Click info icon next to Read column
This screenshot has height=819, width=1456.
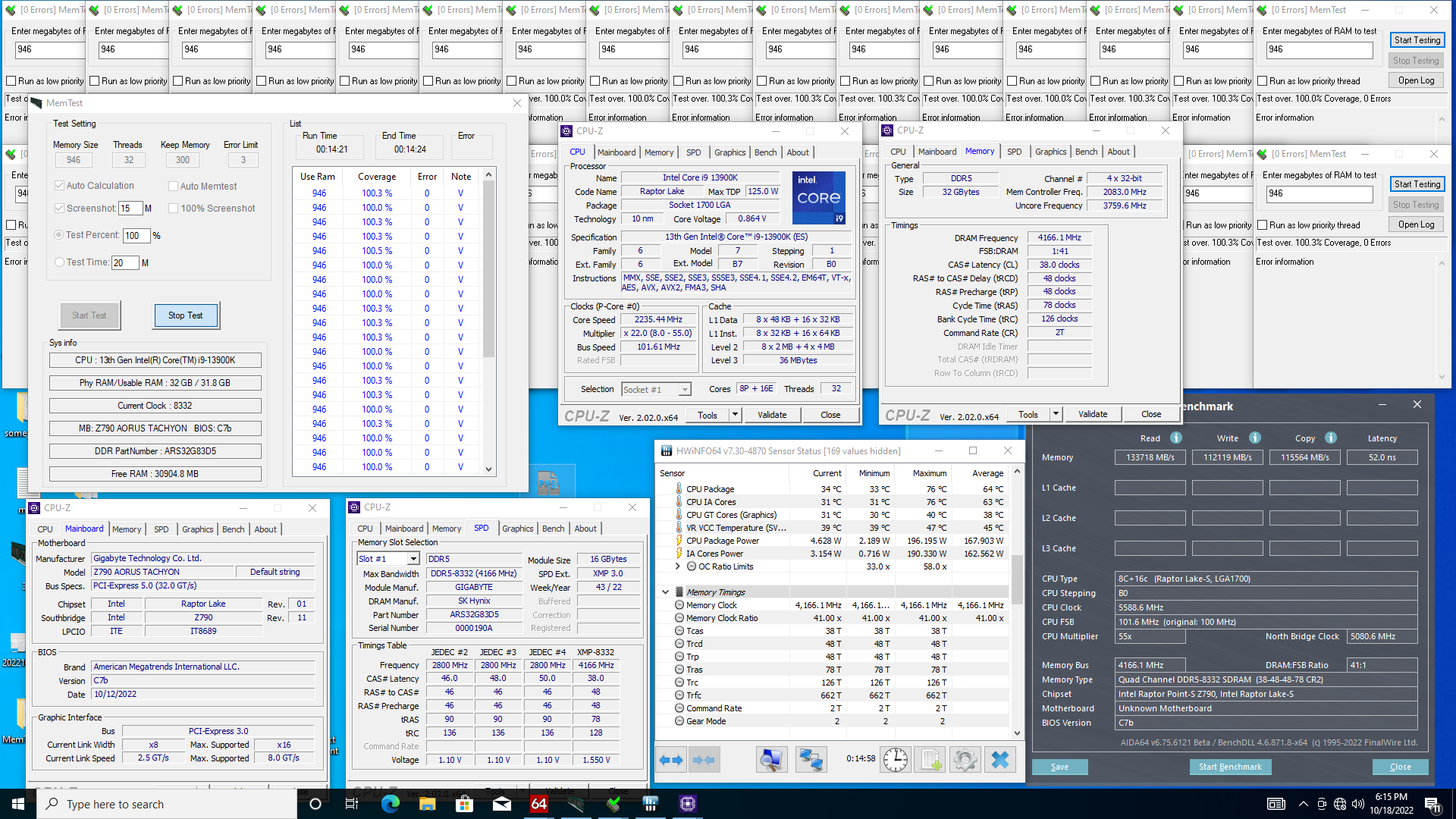[1175, 438]
